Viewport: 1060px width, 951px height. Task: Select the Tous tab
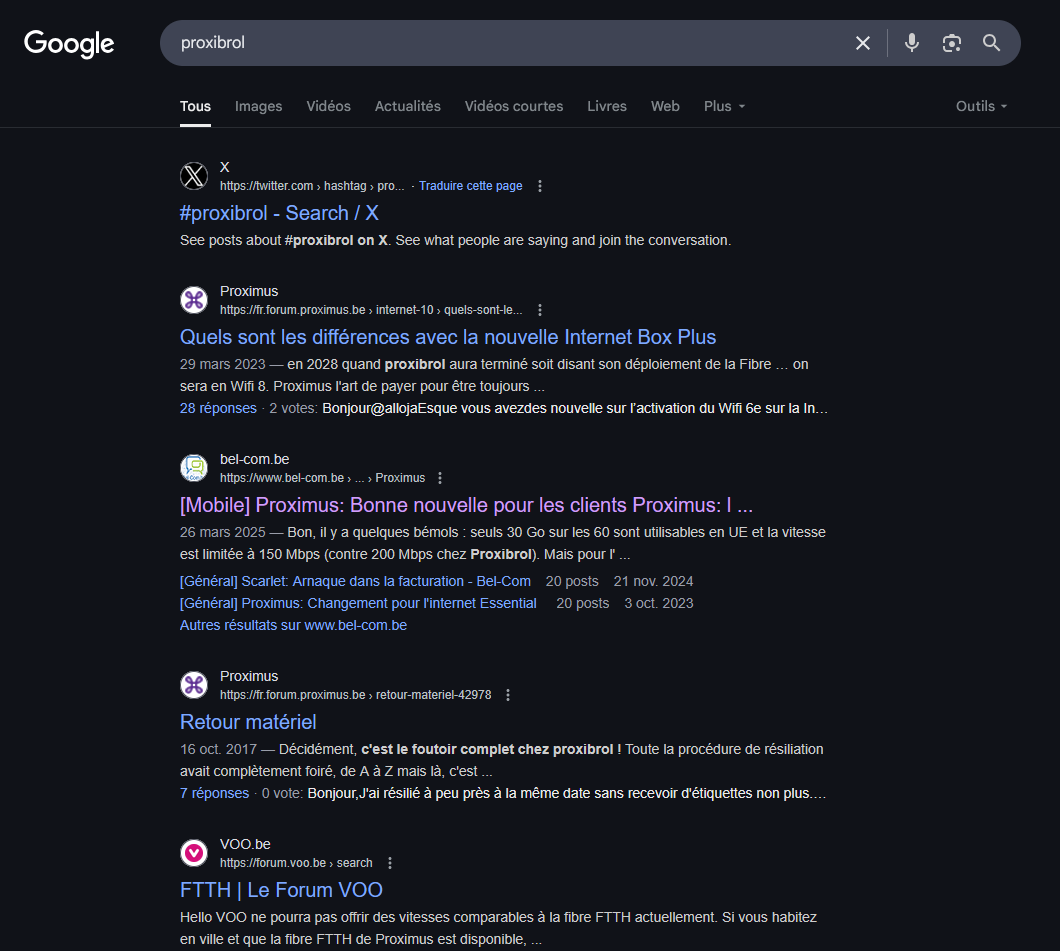195,106
